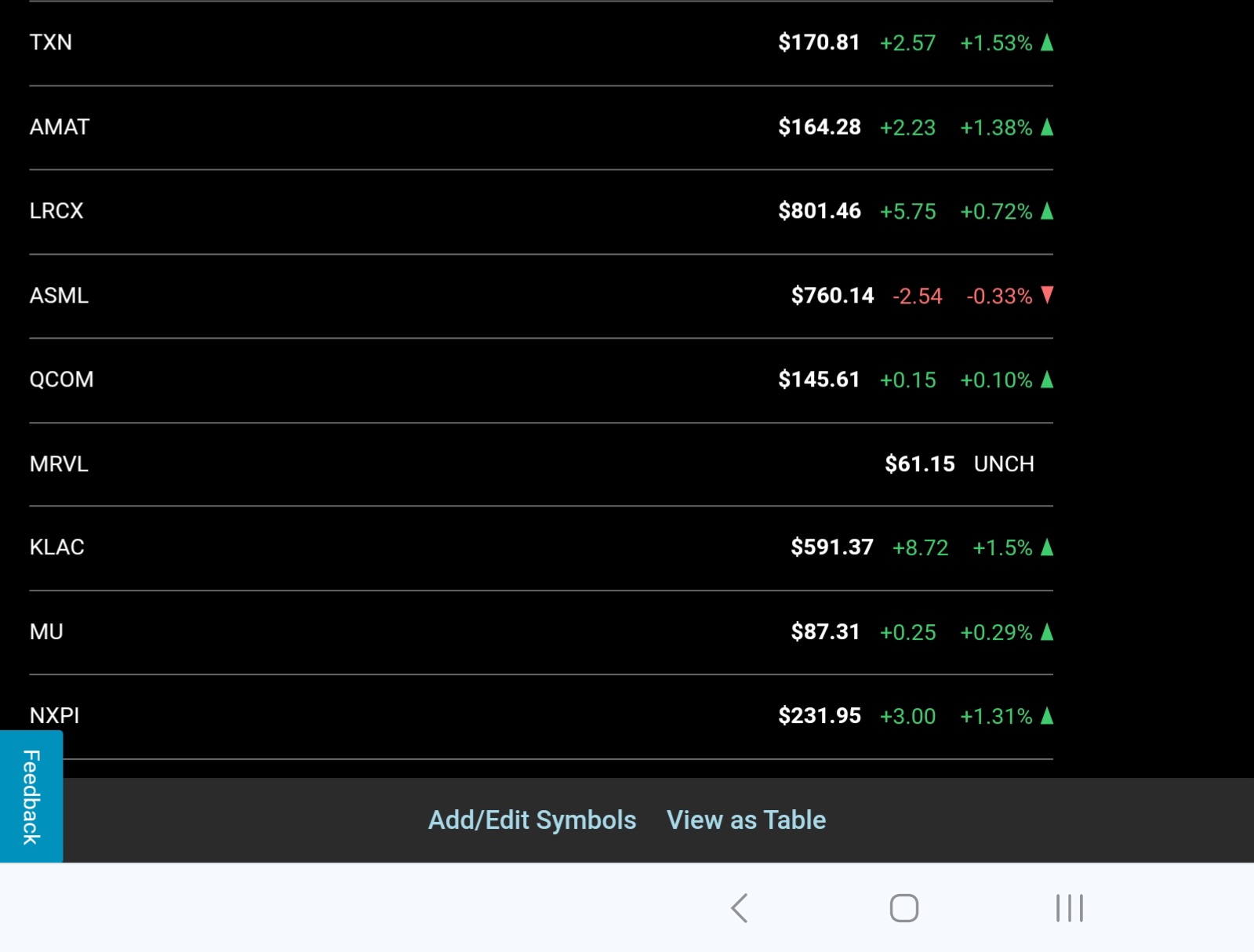Select the ASML ticker symbol

coord(59,296)
